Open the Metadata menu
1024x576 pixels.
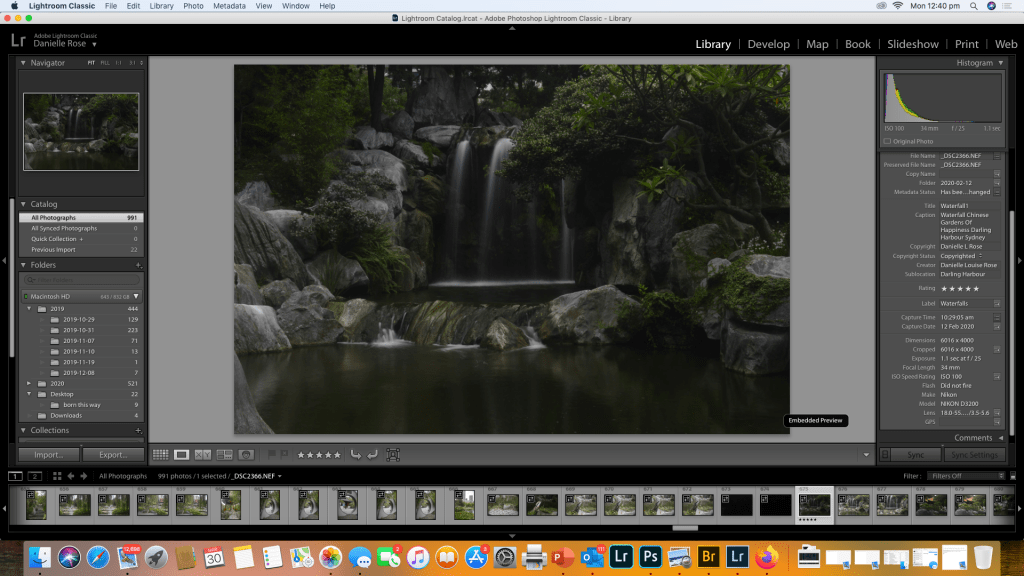[228, 6]
